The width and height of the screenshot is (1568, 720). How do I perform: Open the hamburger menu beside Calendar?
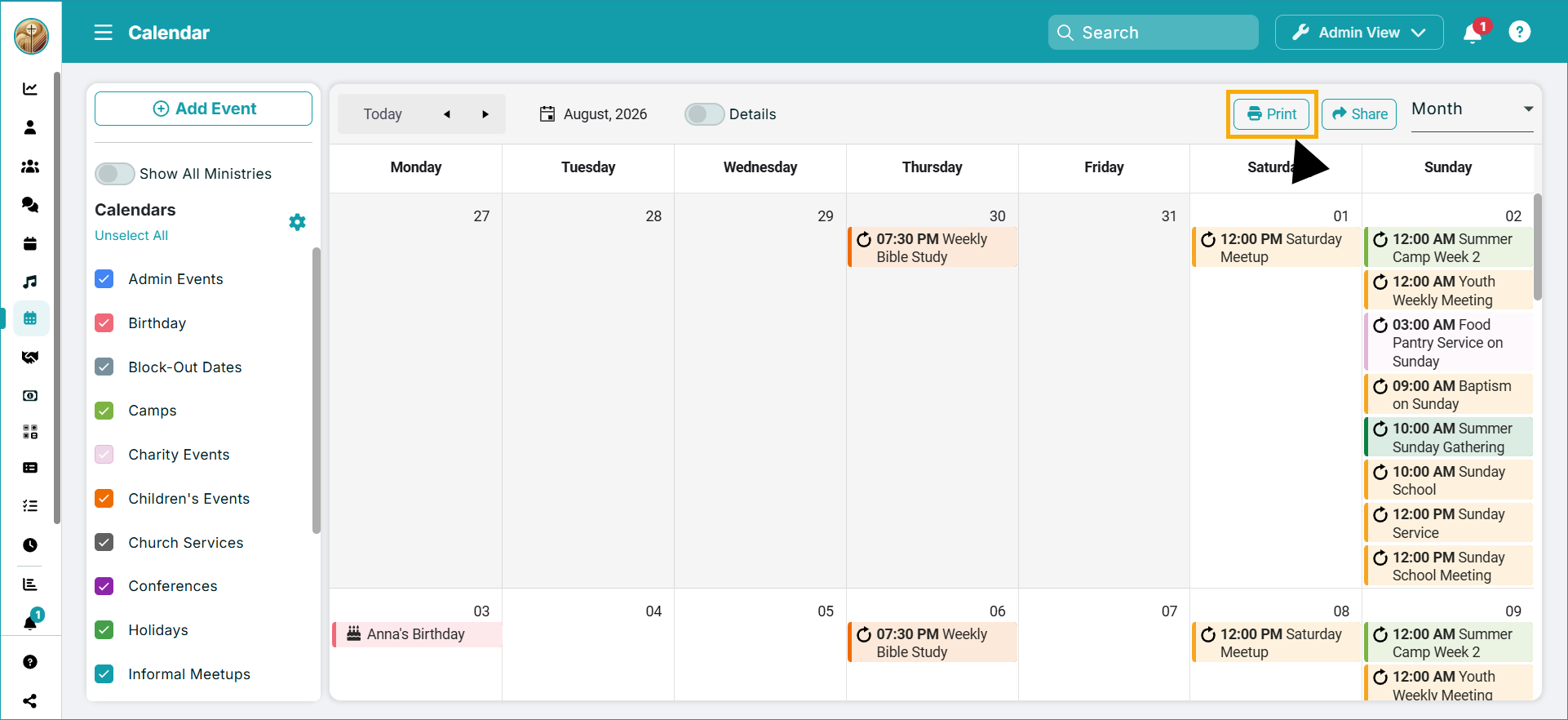103,33
